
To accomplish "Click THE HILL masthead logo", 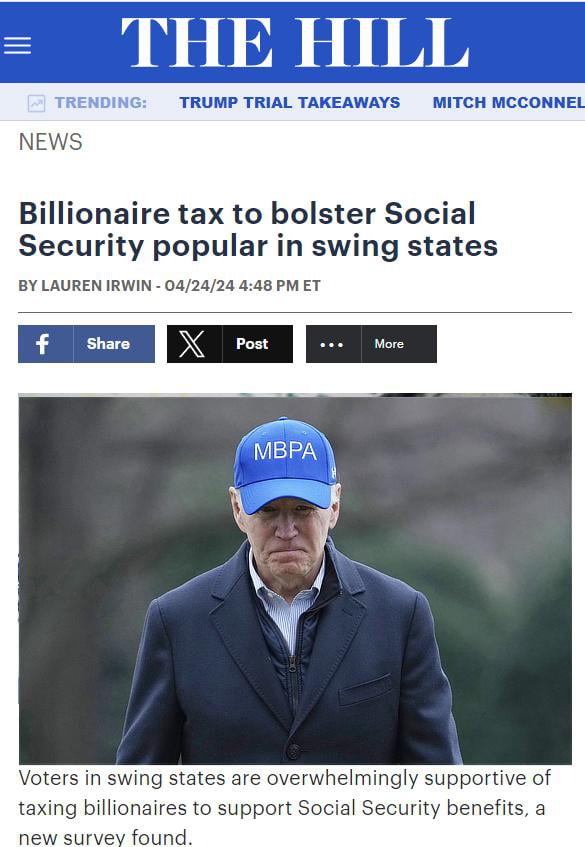I will click(x=292, y=44).
